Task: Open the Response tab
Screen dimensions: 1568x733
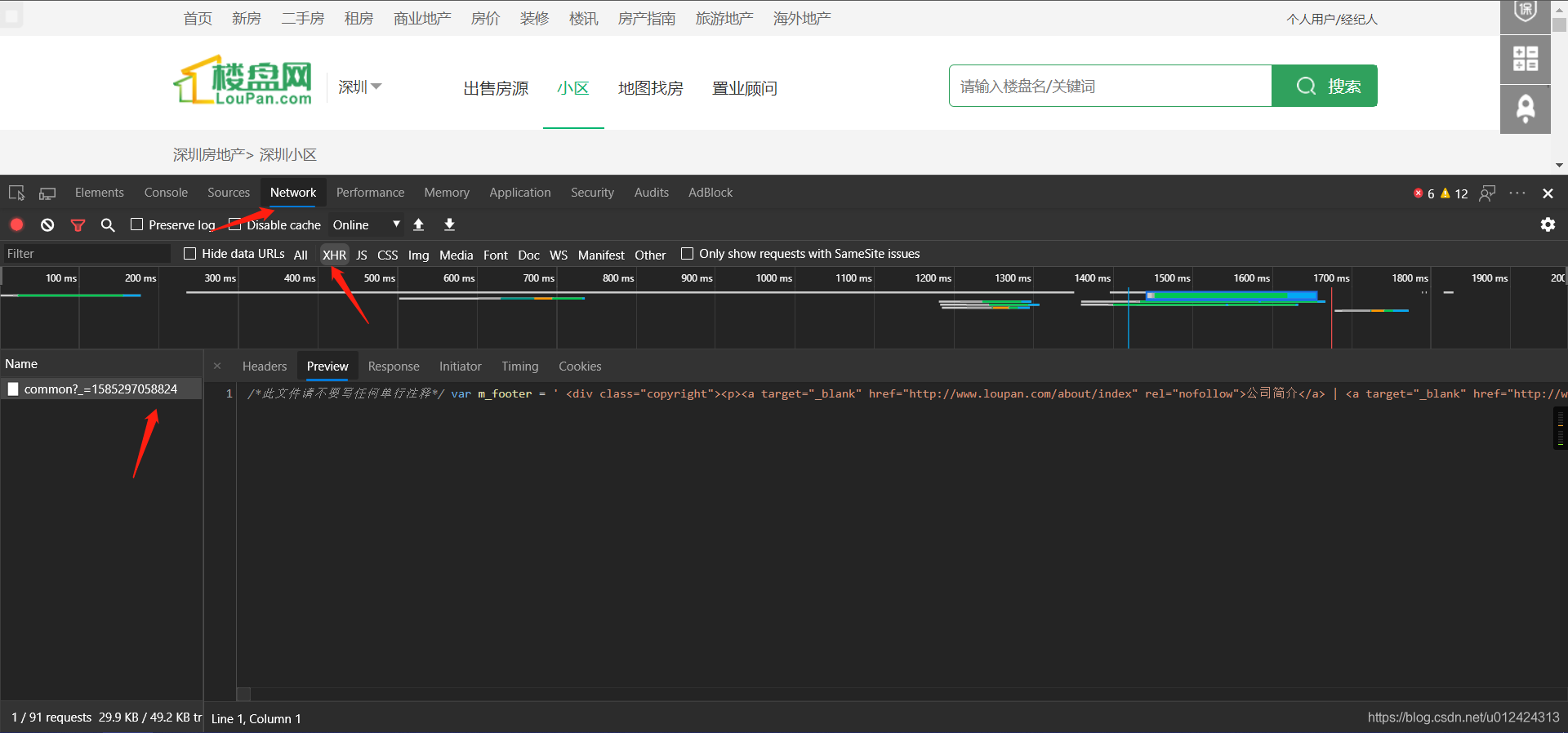Action: (394, 366)
